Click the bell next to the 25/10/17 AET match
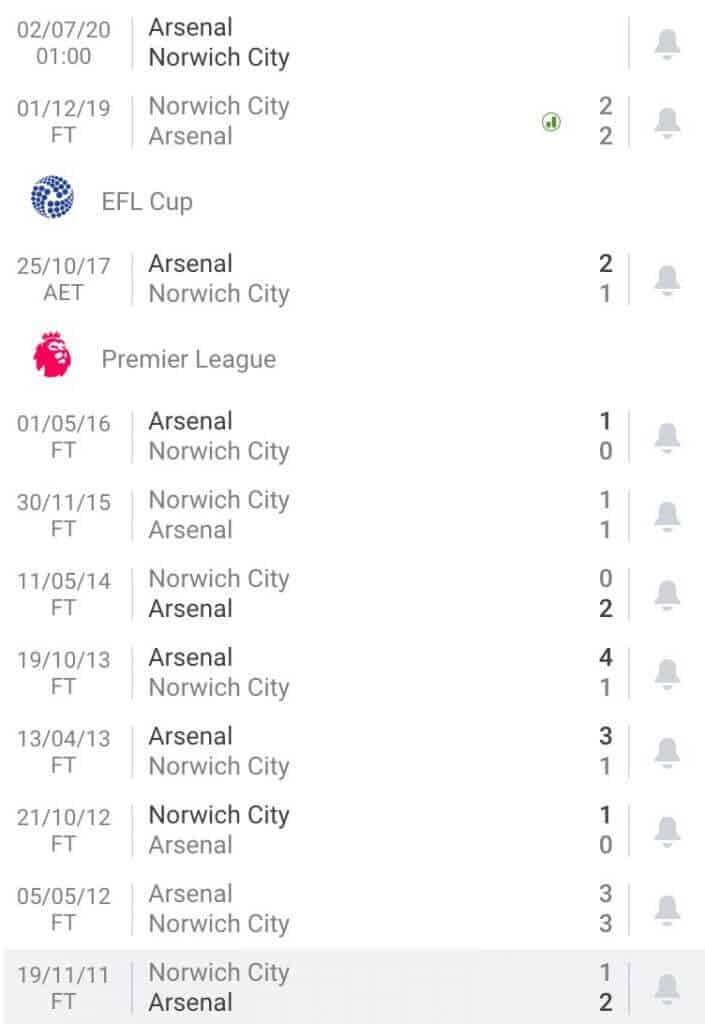 (665, 278)
